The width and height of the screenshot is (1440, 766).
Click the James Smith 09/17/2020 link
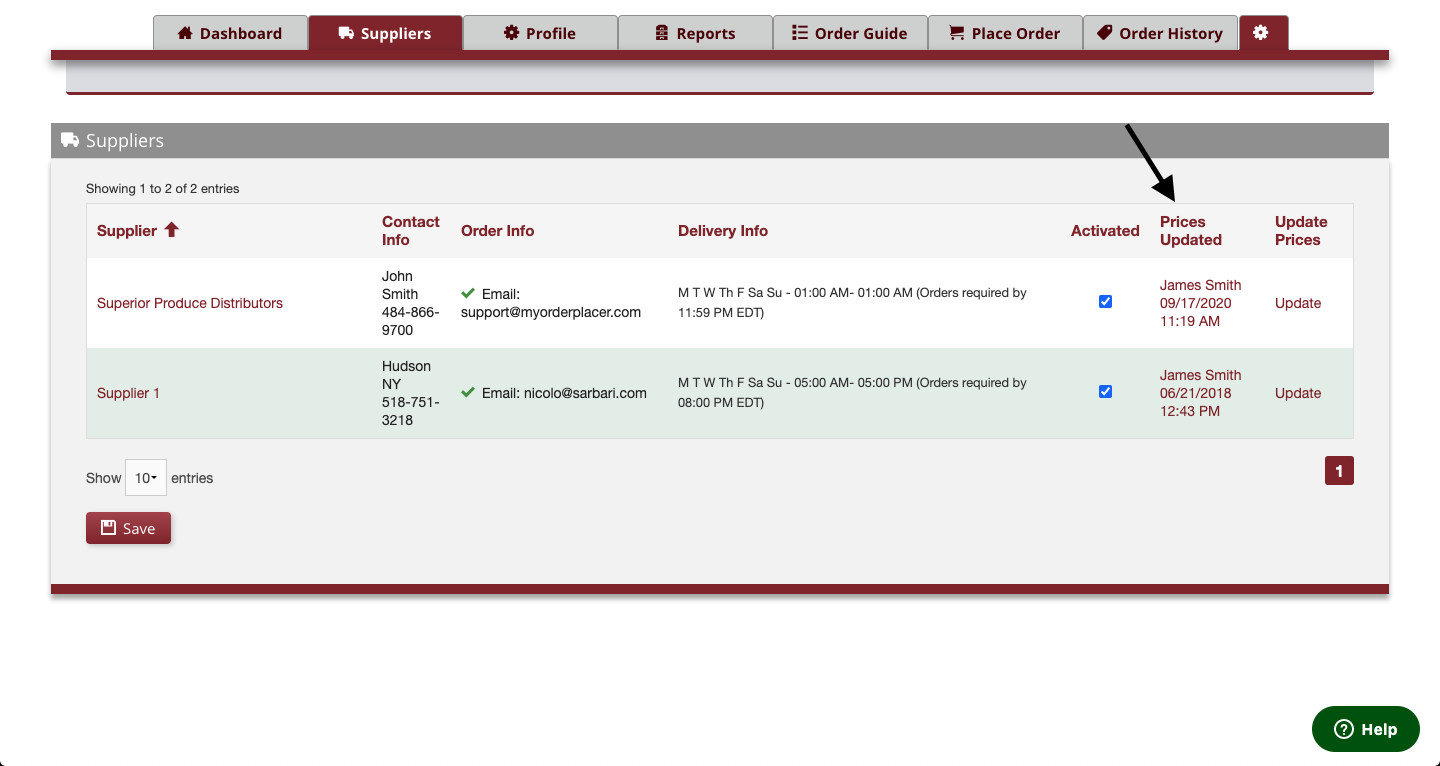point(1200,303)
